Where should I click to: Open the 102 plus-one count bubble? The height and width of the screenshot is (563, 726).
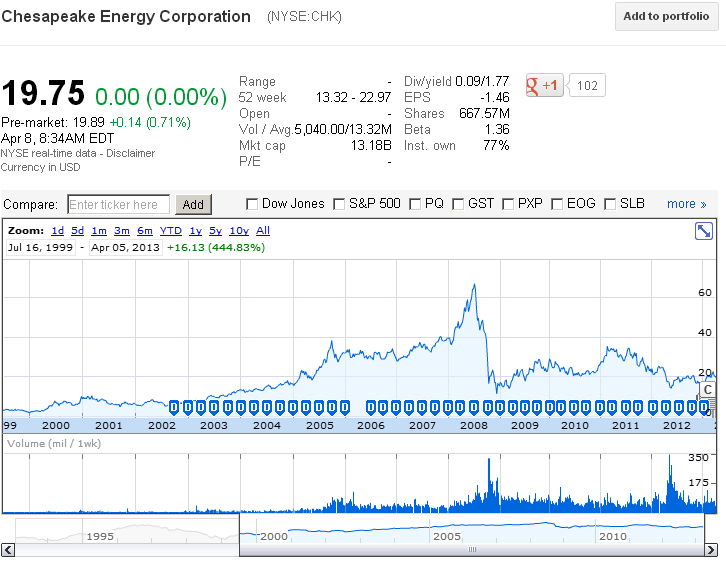tap(587, 85)
